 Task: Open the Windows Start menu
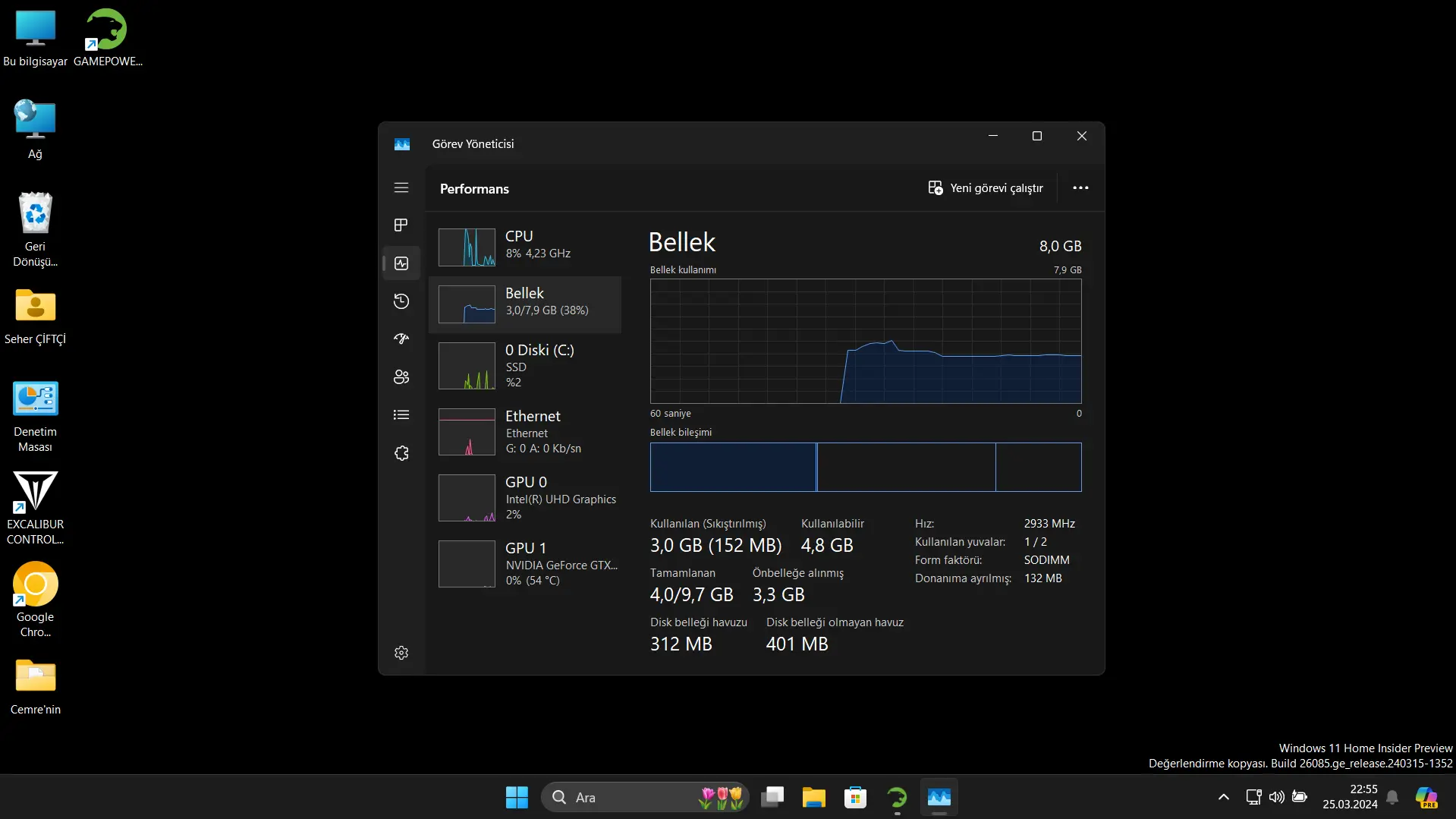(x=517, y=797)
